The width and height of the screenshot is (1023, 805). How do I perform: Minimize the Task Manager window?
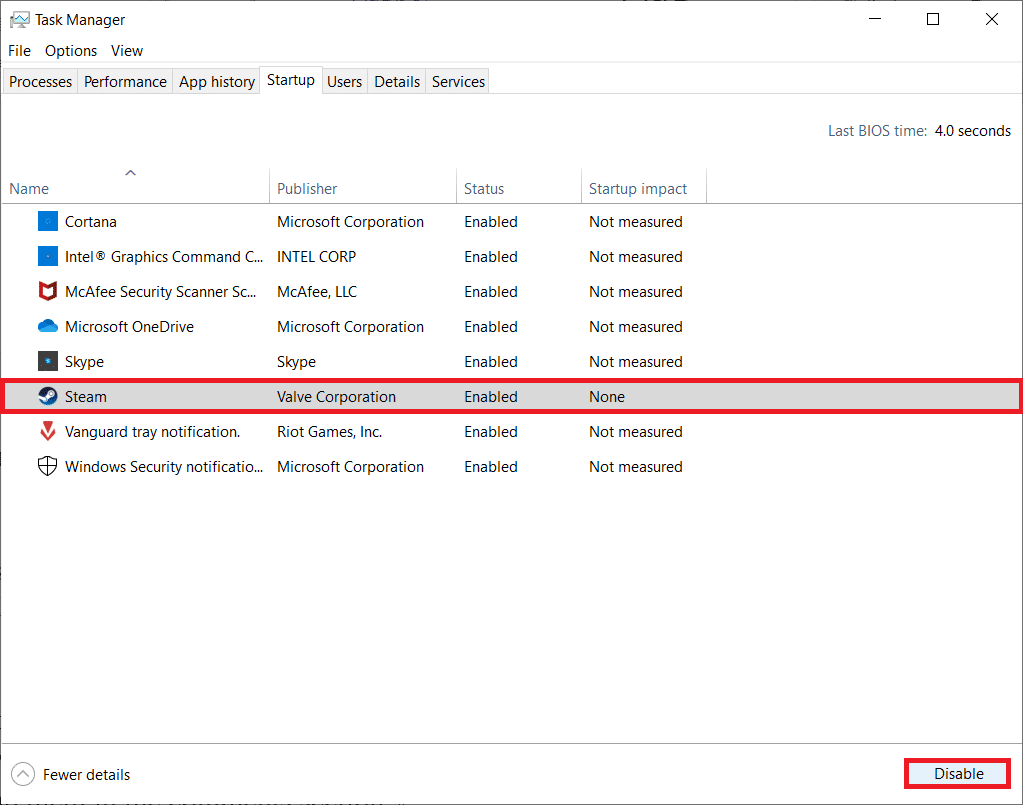[x=875, y=20]
